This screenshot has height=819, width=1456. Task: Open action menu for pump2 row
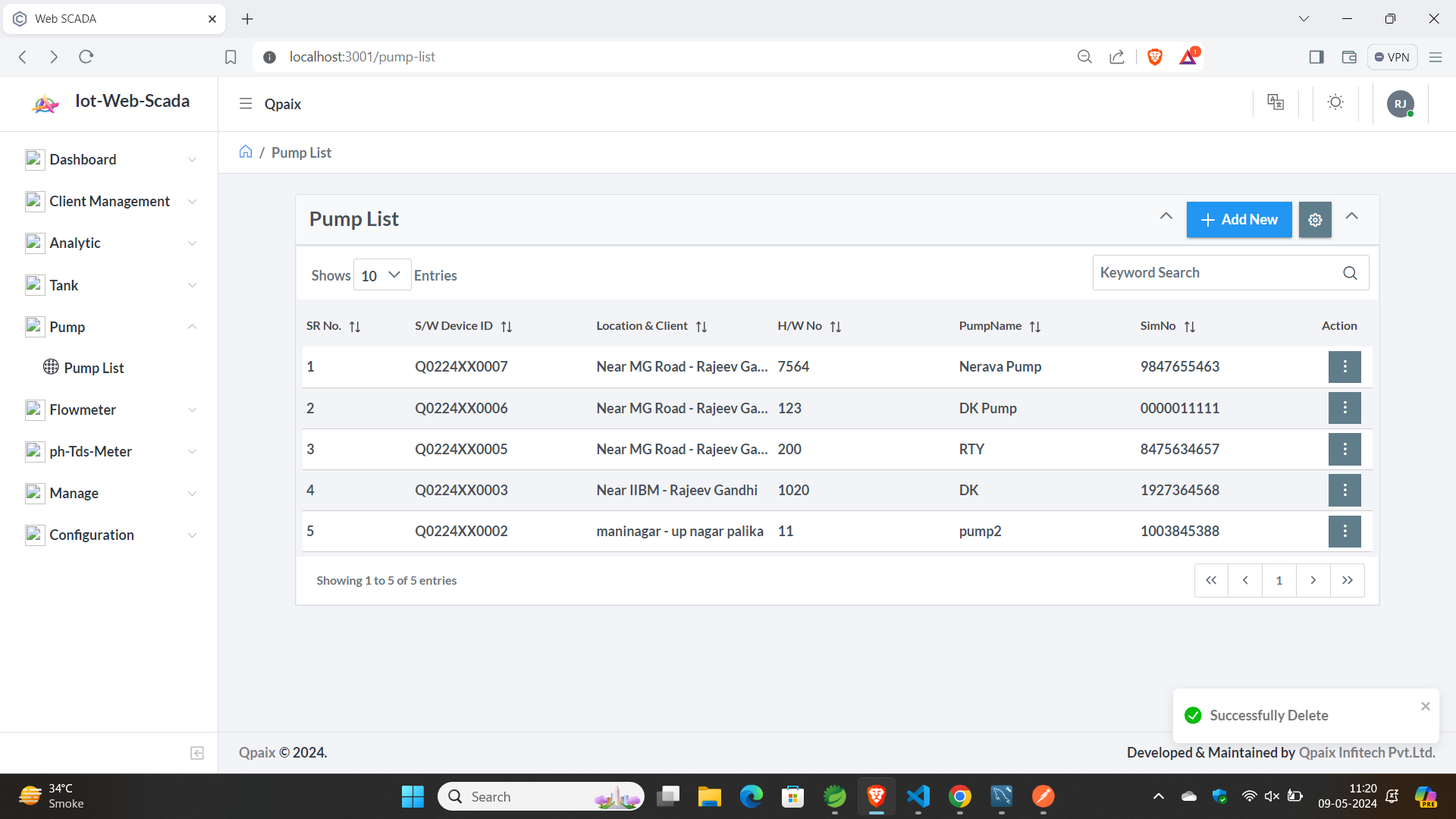(1345, 532)
